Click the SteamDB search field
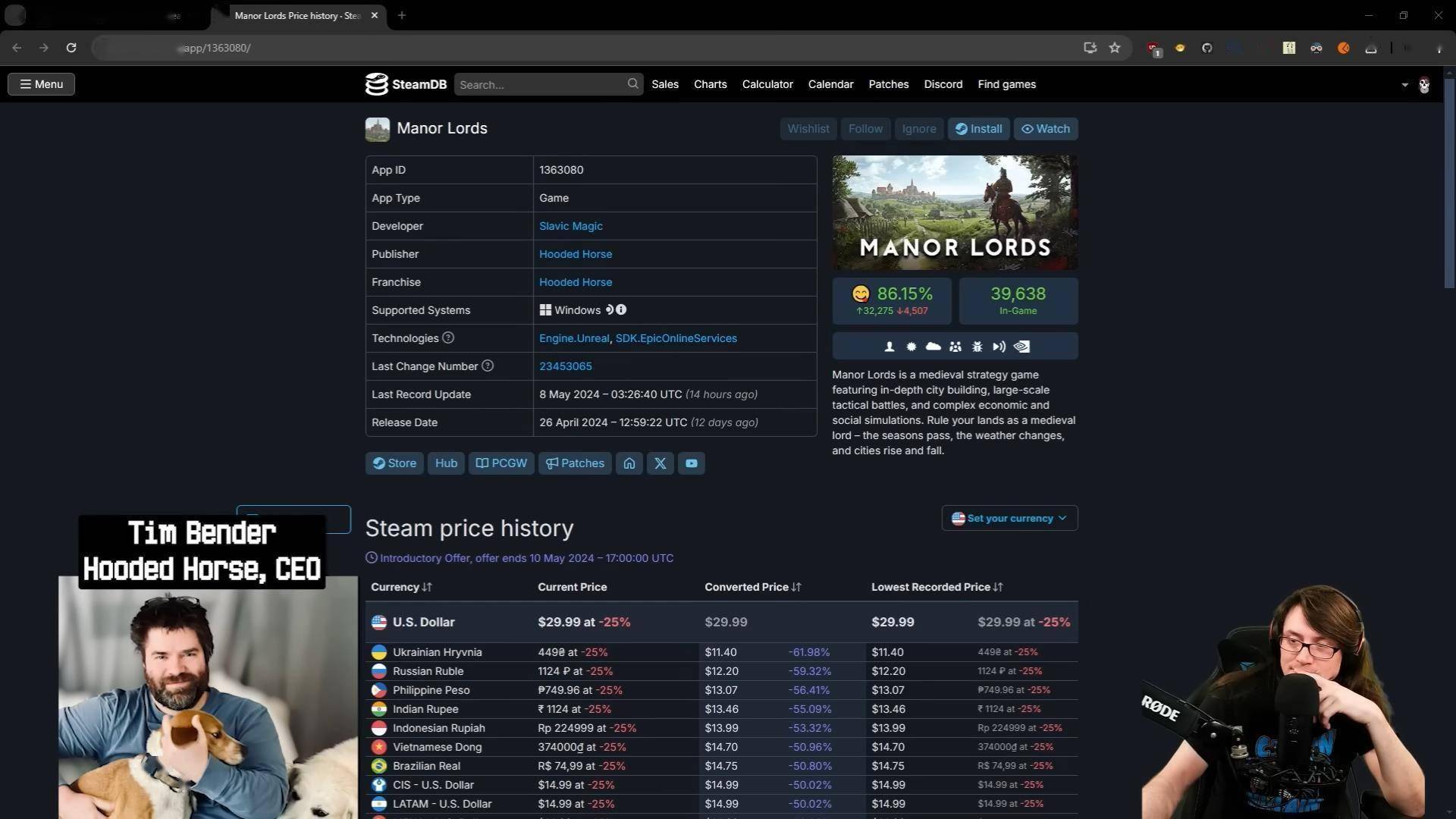The image size is (1456, 819). pyautogui.click(x=541, y=85)
